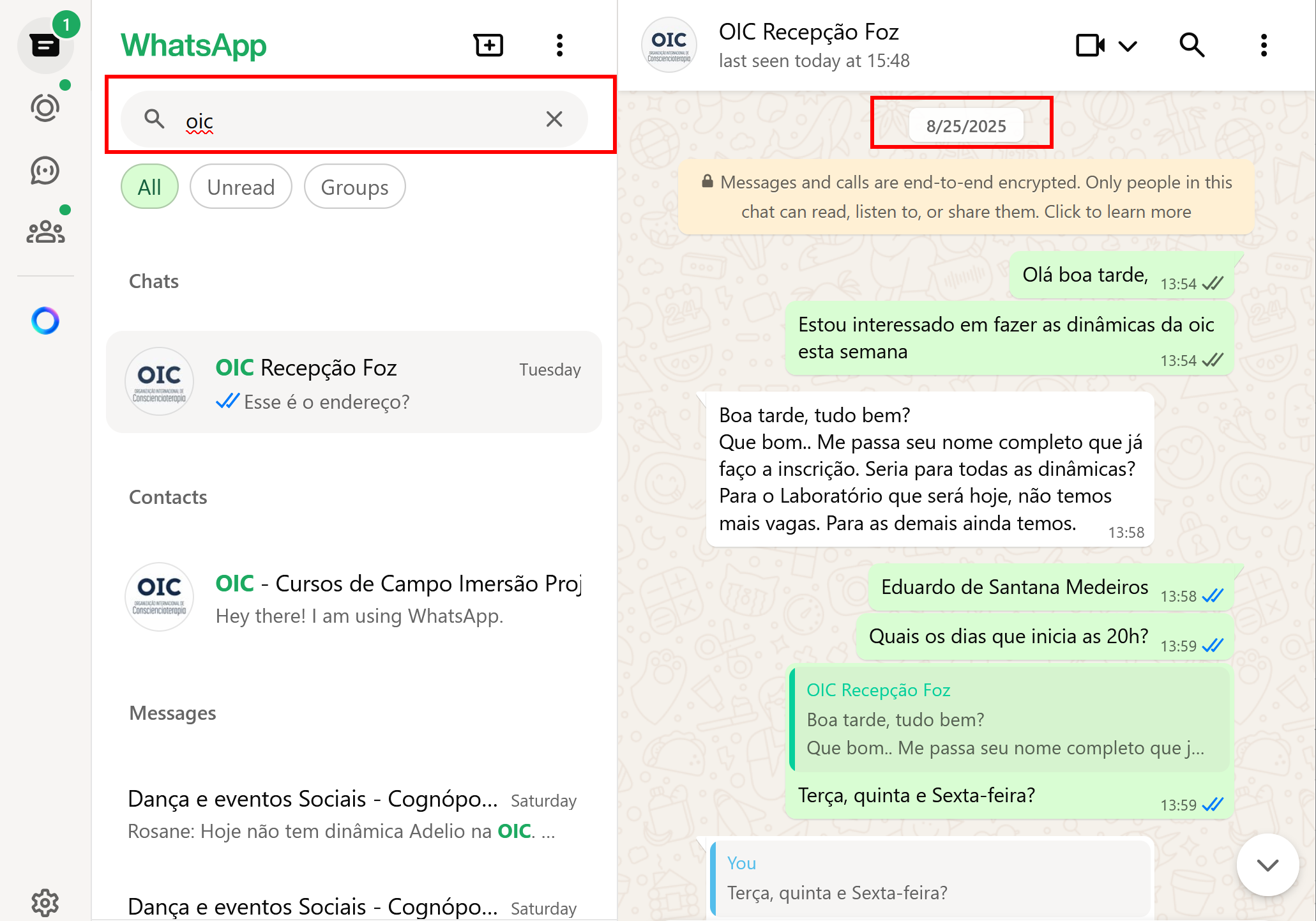Search within the OIC Recepção Foz conversation
The image size is (1316, 921).
point(1191,45)
